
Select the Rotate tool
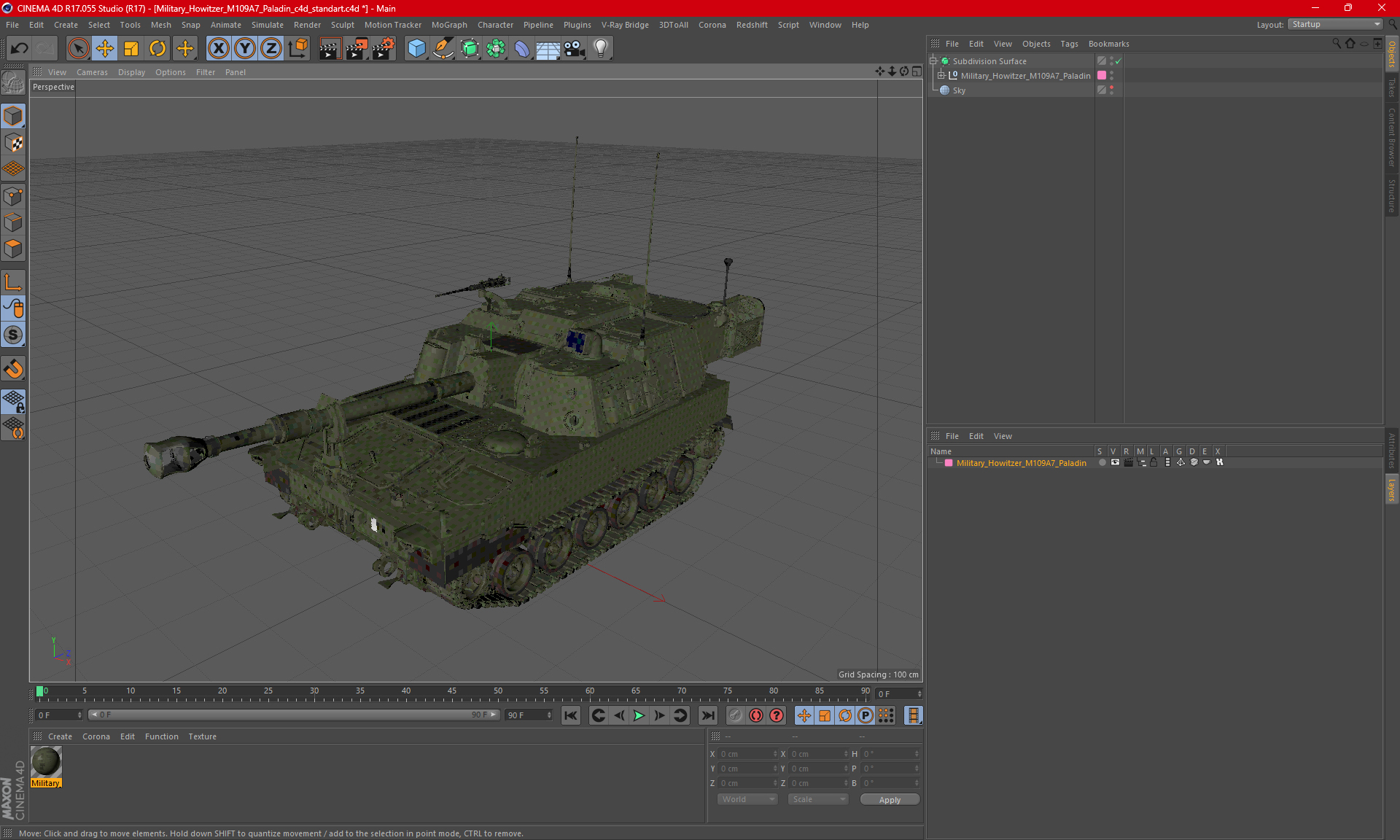[157, 48]
